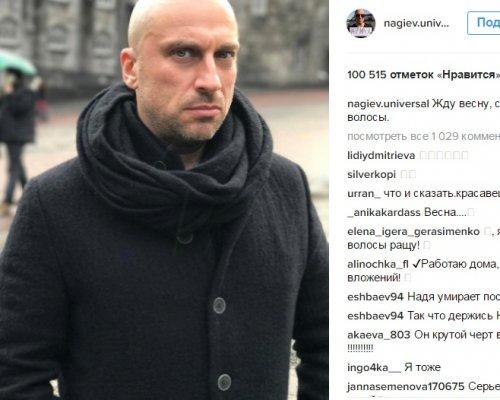Click the blue Подписаться follow button

pyautogui.click(x=484, y=23)
